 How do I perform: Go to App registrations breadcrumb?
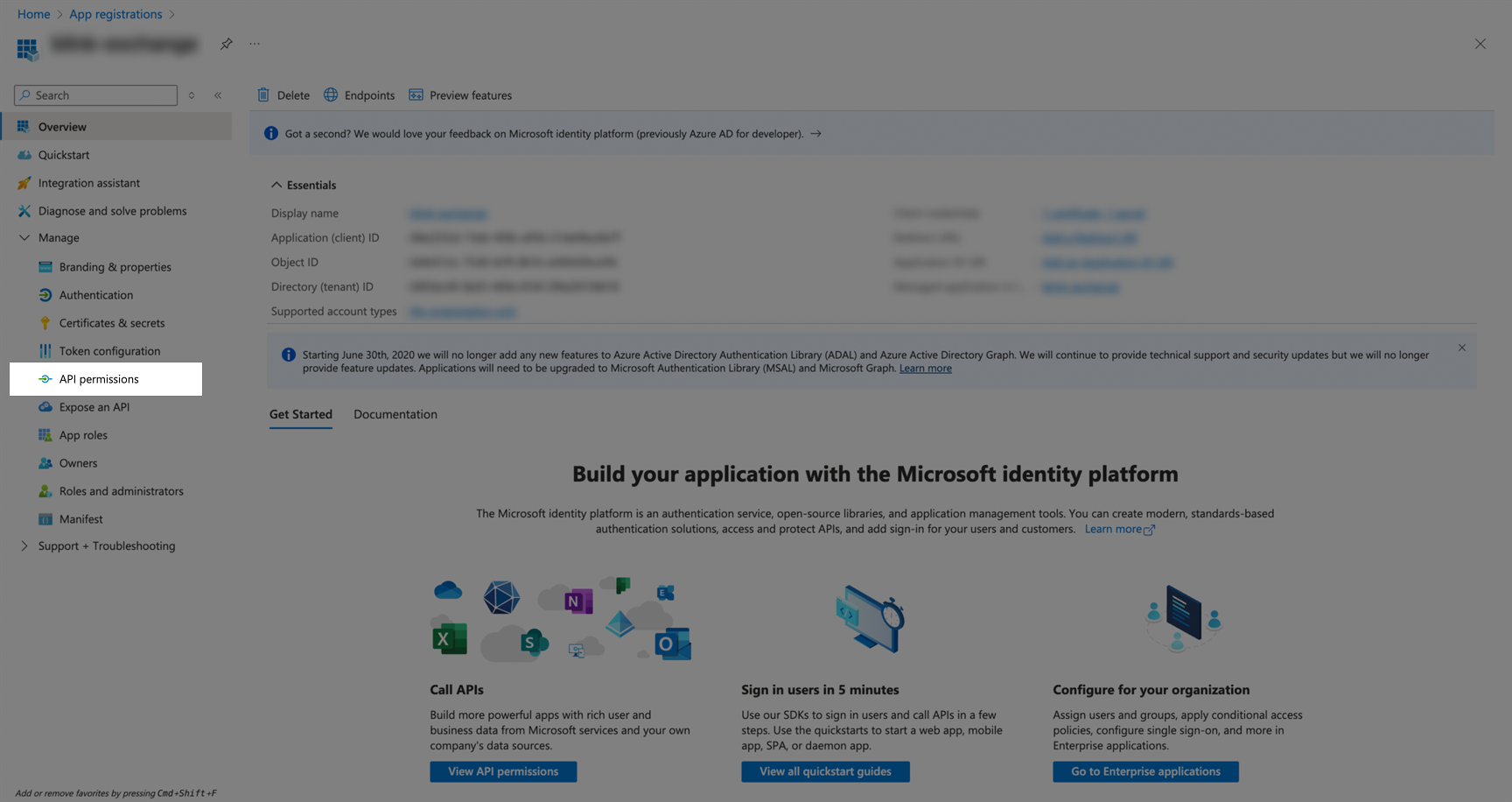115,14
